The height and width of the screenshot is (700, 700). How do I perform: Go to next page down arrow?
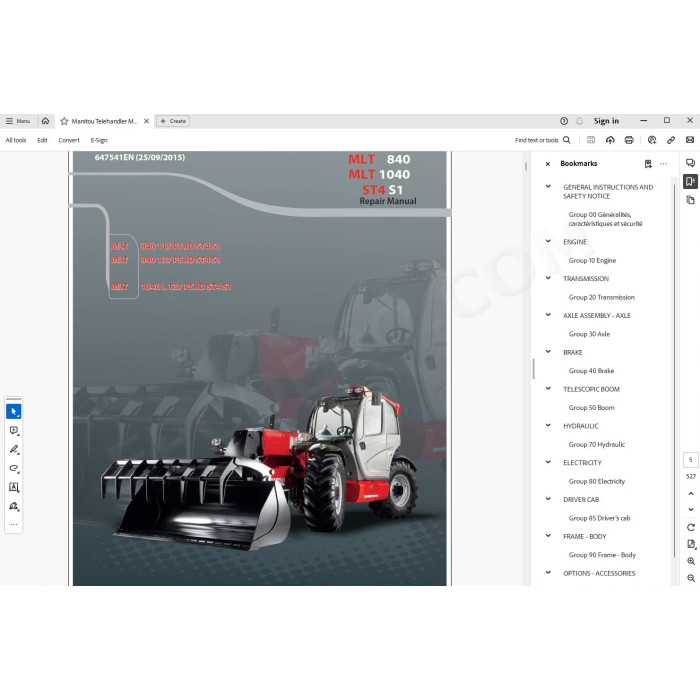coord(691,509)
